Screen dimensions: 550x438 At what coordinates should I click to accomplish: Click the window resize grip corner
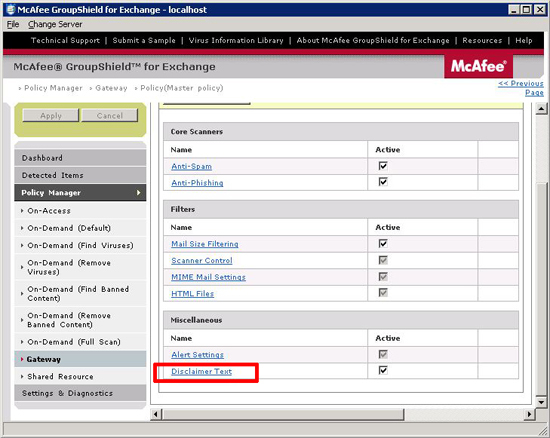(543, 431)
